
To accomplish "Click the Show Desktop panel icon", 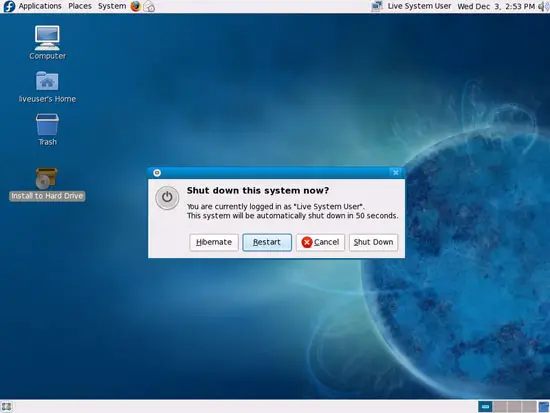I will (7, 407).
